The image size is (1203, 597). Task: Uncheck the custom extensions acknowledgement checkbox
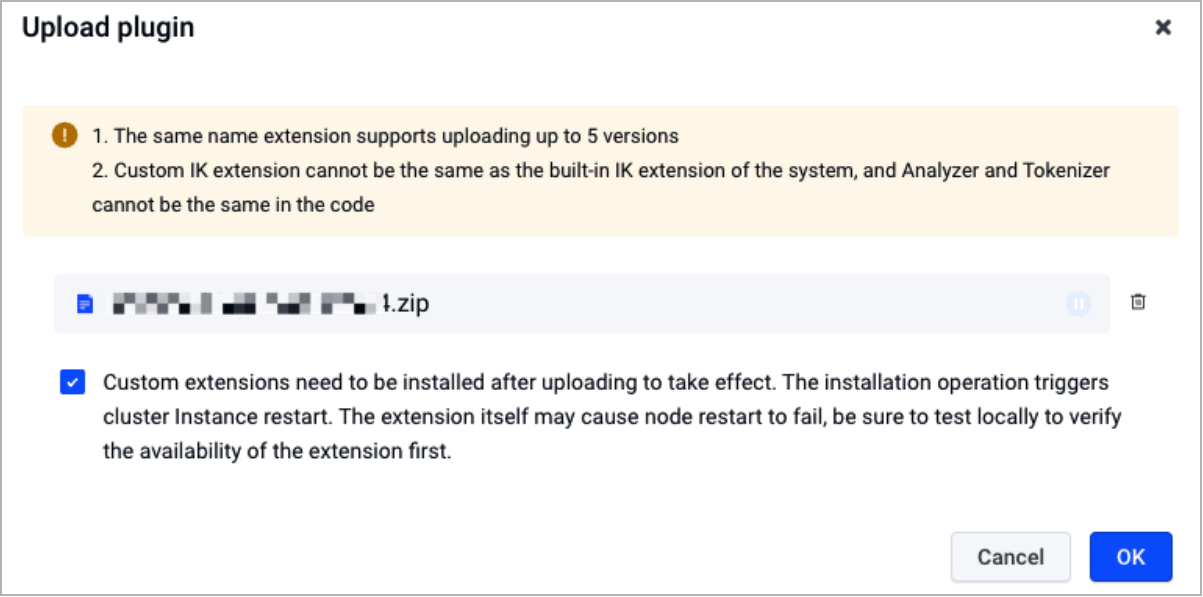coord(72,382)
